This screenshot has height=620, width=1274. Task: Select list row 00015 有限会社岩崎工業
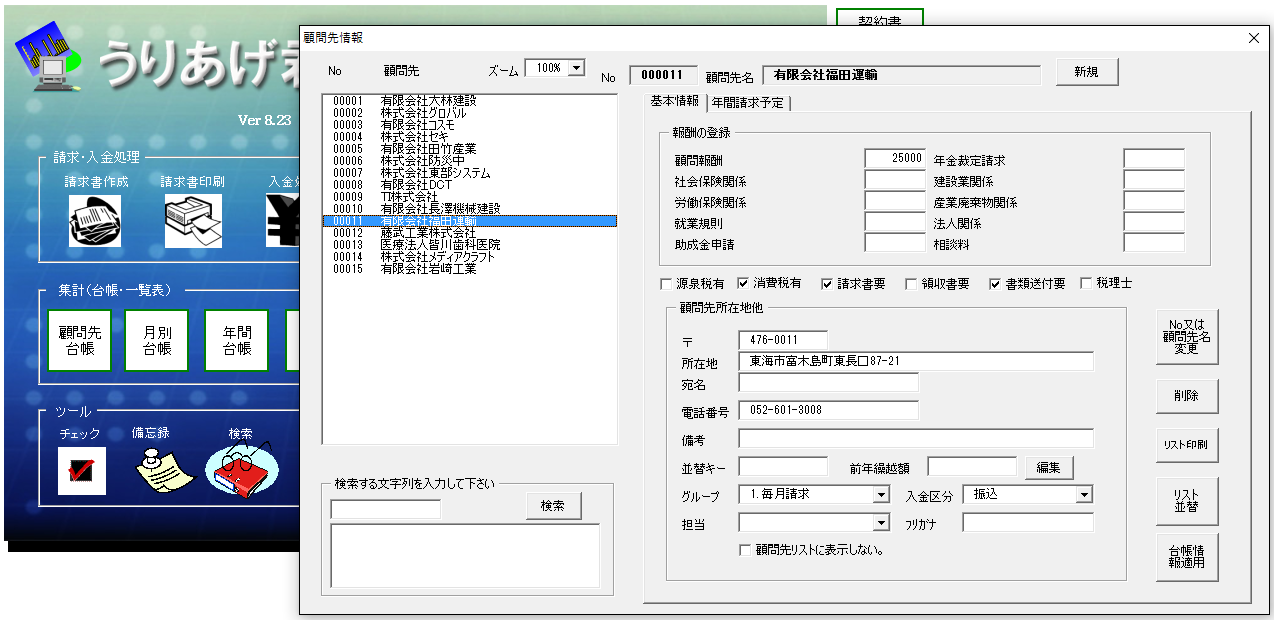(x=469, y=269)
